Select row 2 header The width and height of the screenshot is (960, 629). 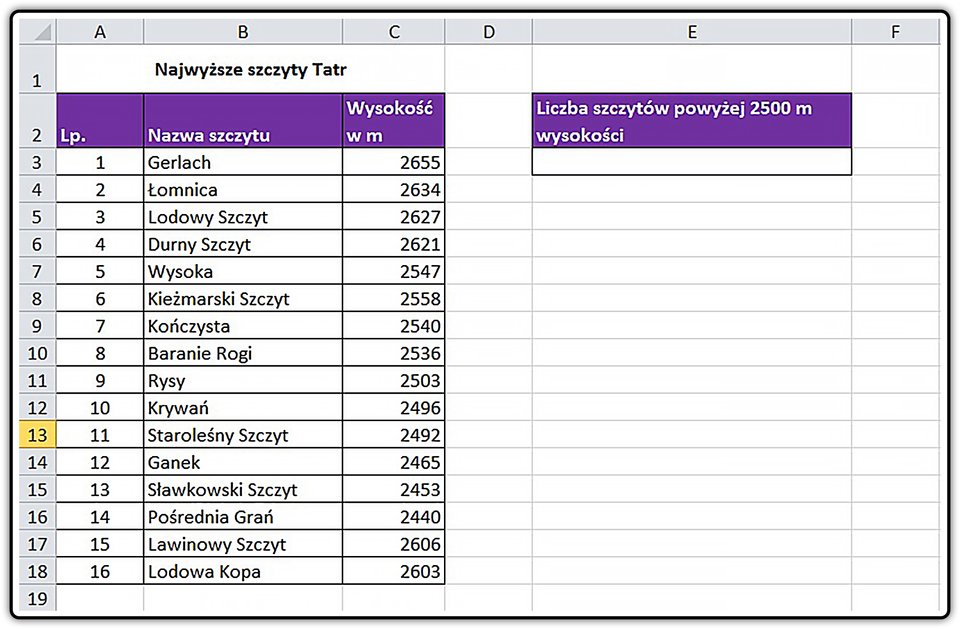click(x=38, y=121)
